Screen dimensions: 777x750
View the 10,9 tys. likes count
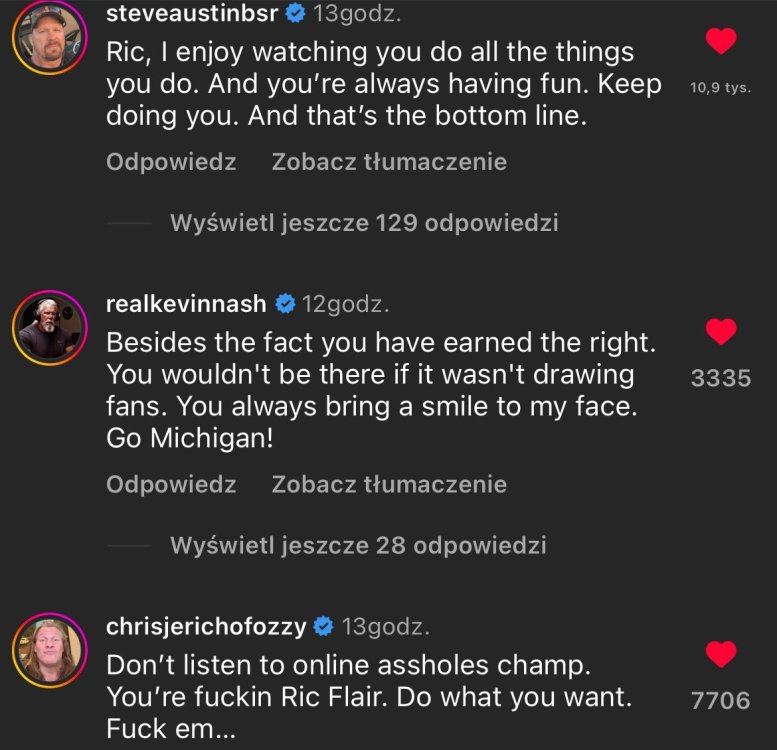tap(720, 87)
